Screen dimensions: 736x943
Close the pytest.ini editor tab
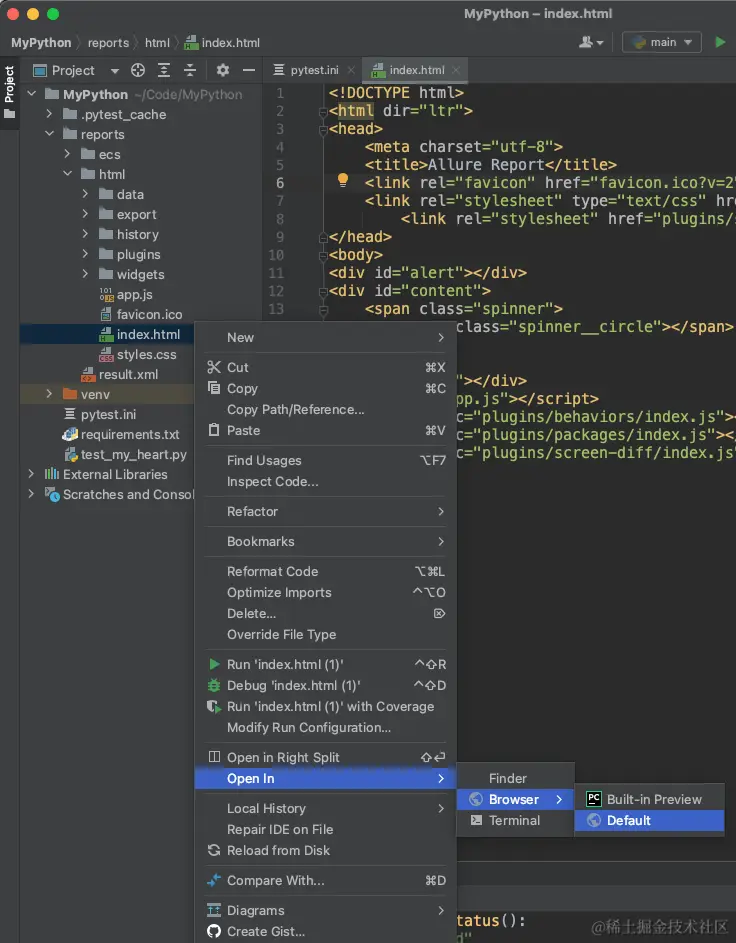pos(351,70)
